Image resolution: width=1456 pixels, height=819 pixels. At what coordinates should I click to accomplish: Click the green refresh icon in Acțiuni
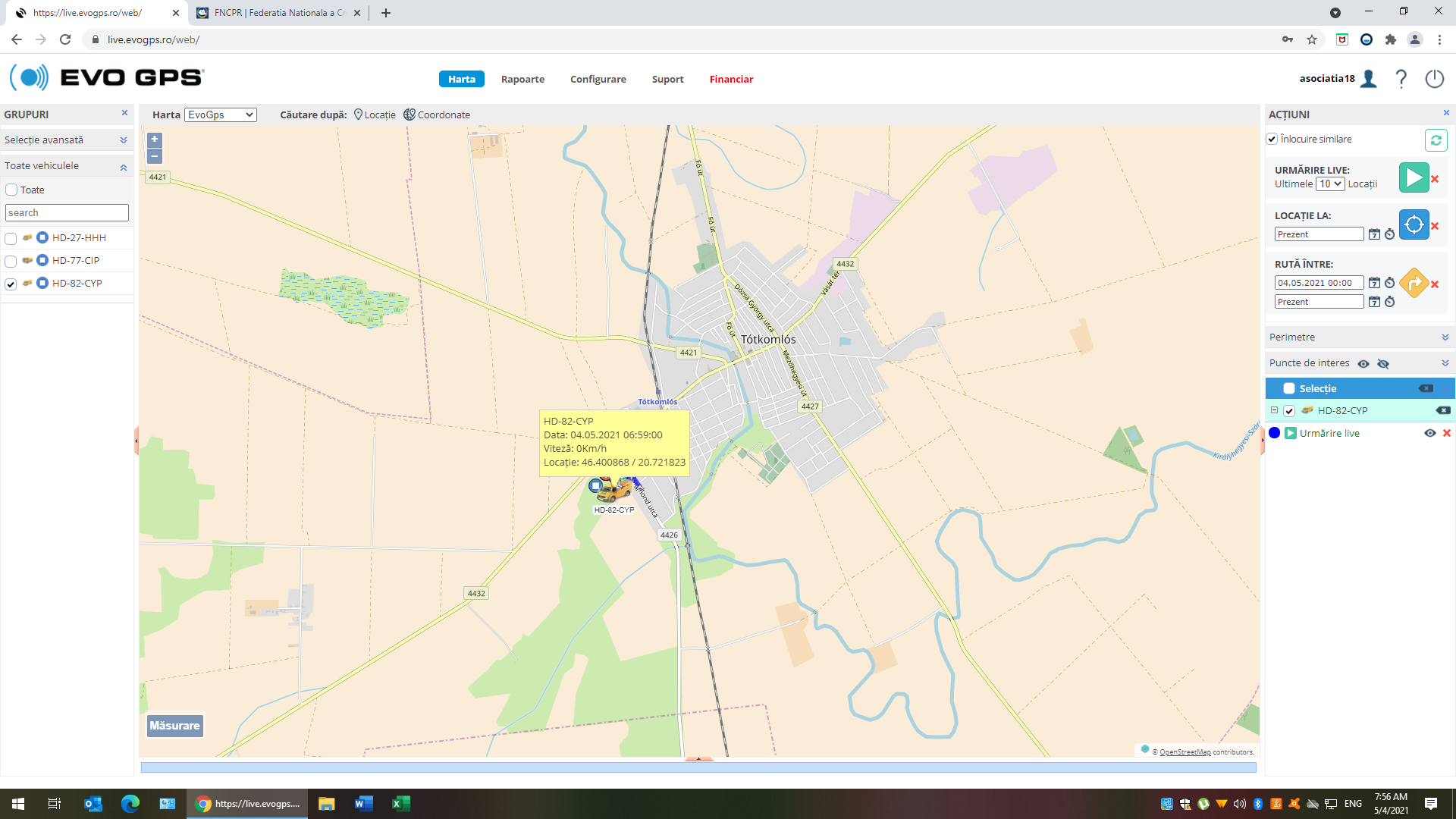1436,140
